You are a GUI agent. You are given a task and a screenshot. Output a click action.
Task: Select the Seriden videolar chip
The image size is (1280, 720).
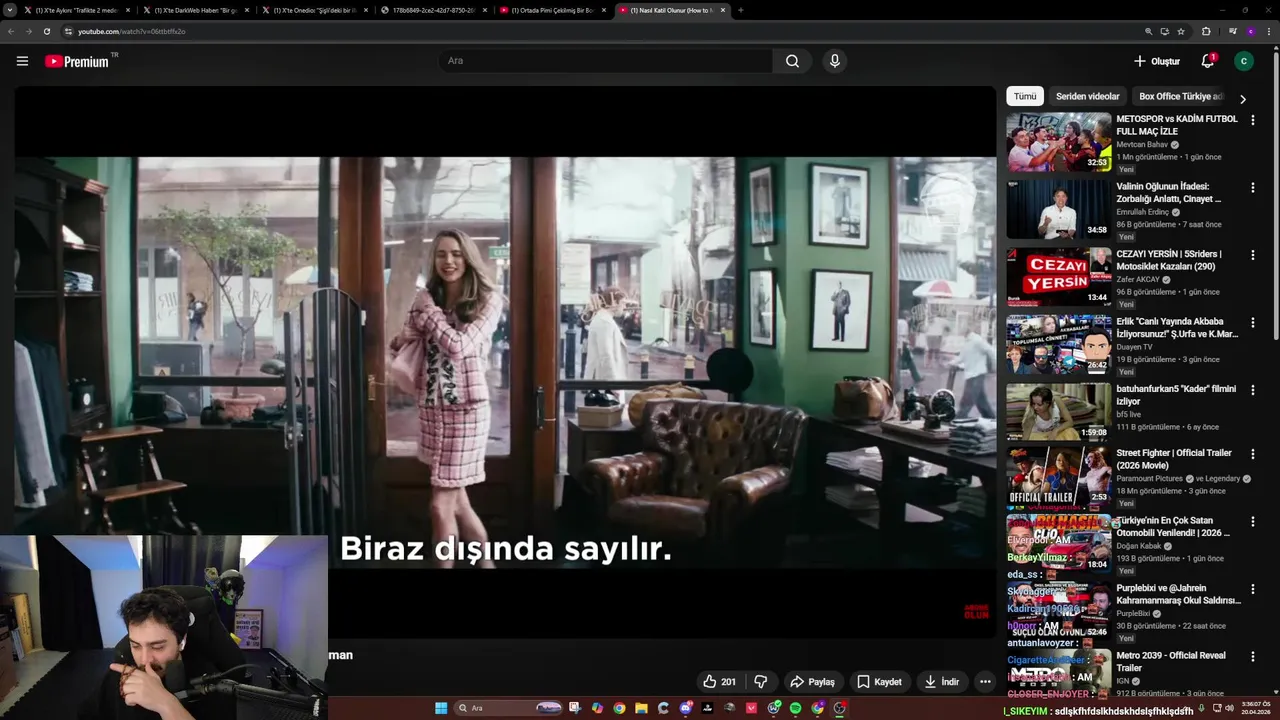coord(1088,96)
